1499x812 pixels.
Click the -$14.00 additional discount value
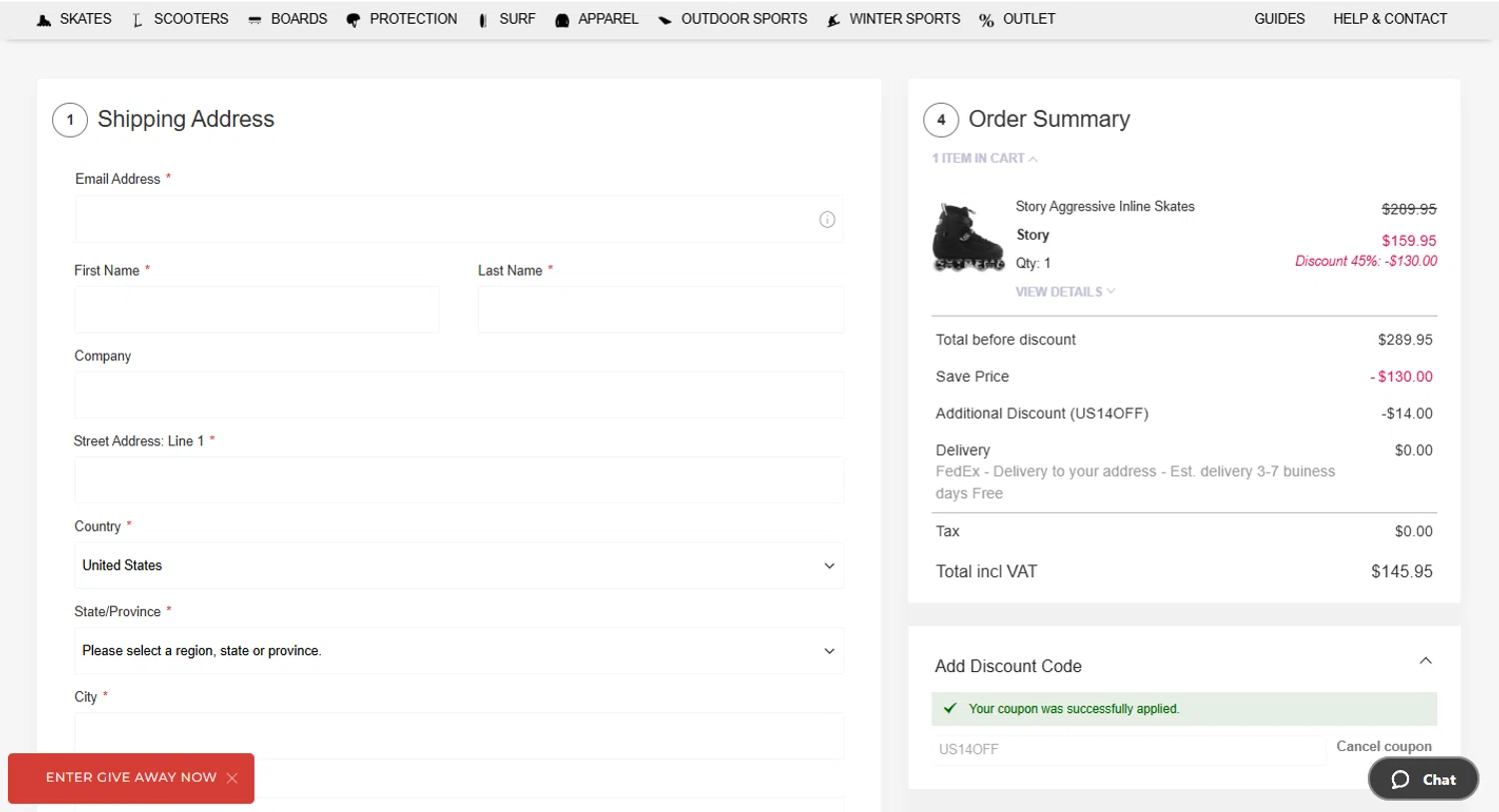tap(1407, 413)
